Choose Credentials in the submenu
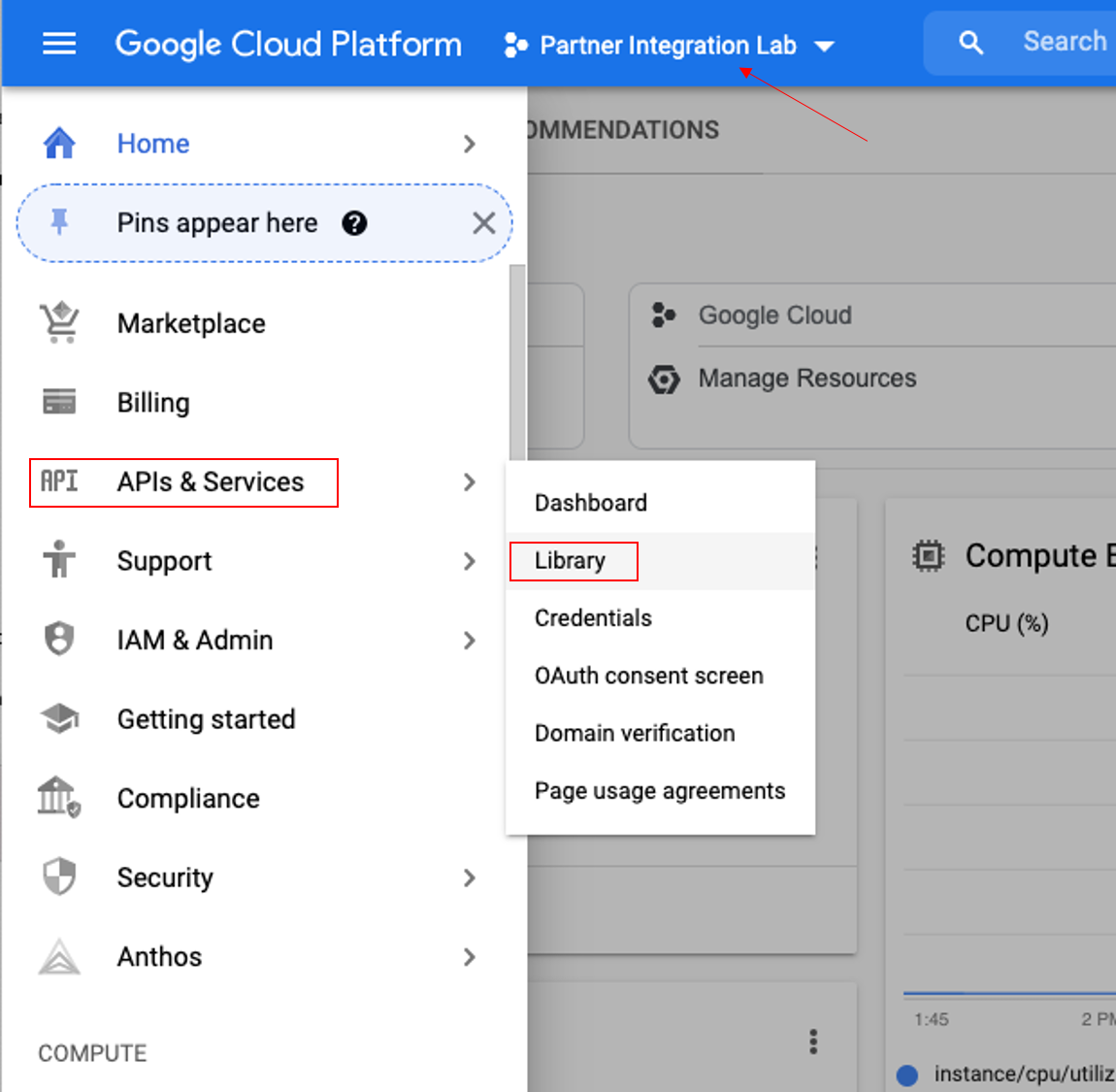This screenshot has height=1092, width=1116. pyautogui.click(x=593, y=618)
